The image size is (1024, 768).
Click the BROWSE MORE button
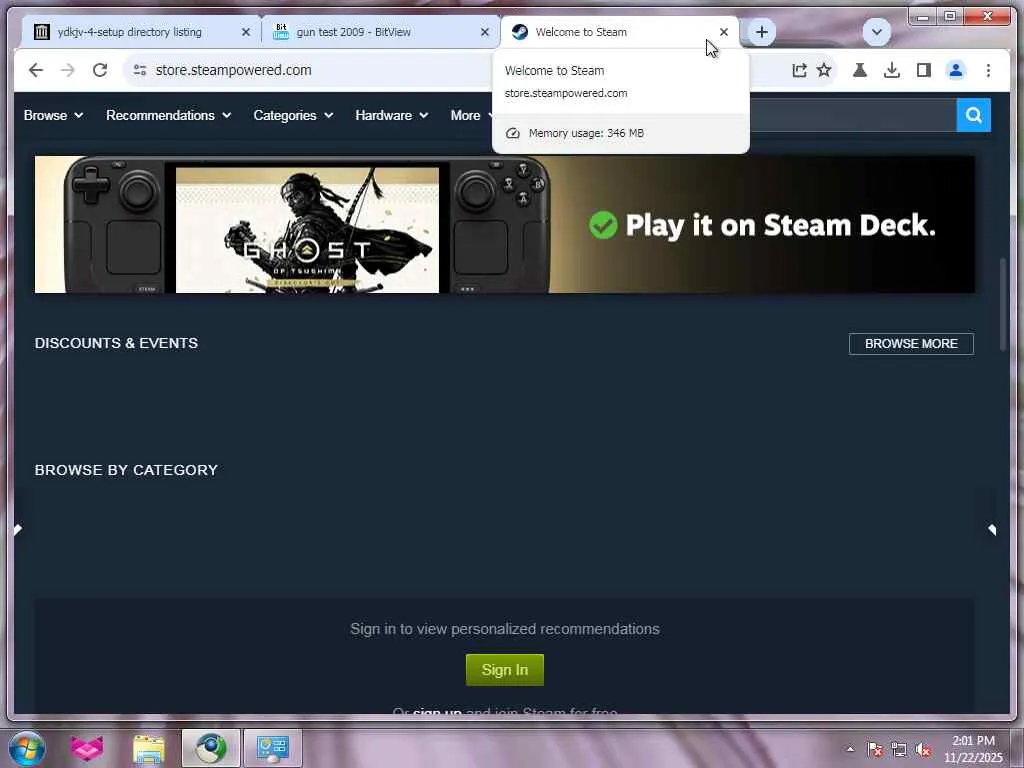[x=911, y=344]
